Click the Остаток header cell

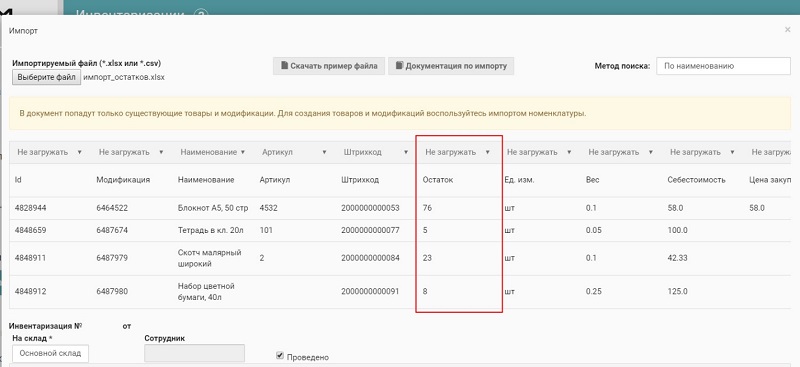tap(438, 180)
